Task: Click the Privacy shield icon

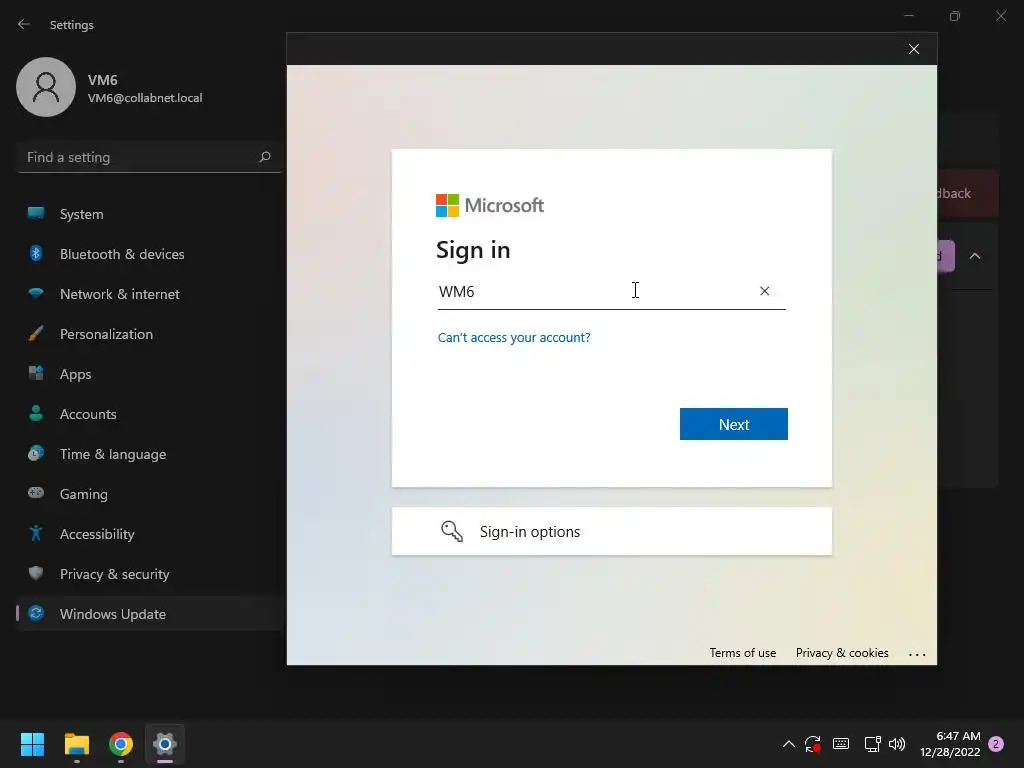Action: coord(36,573)
